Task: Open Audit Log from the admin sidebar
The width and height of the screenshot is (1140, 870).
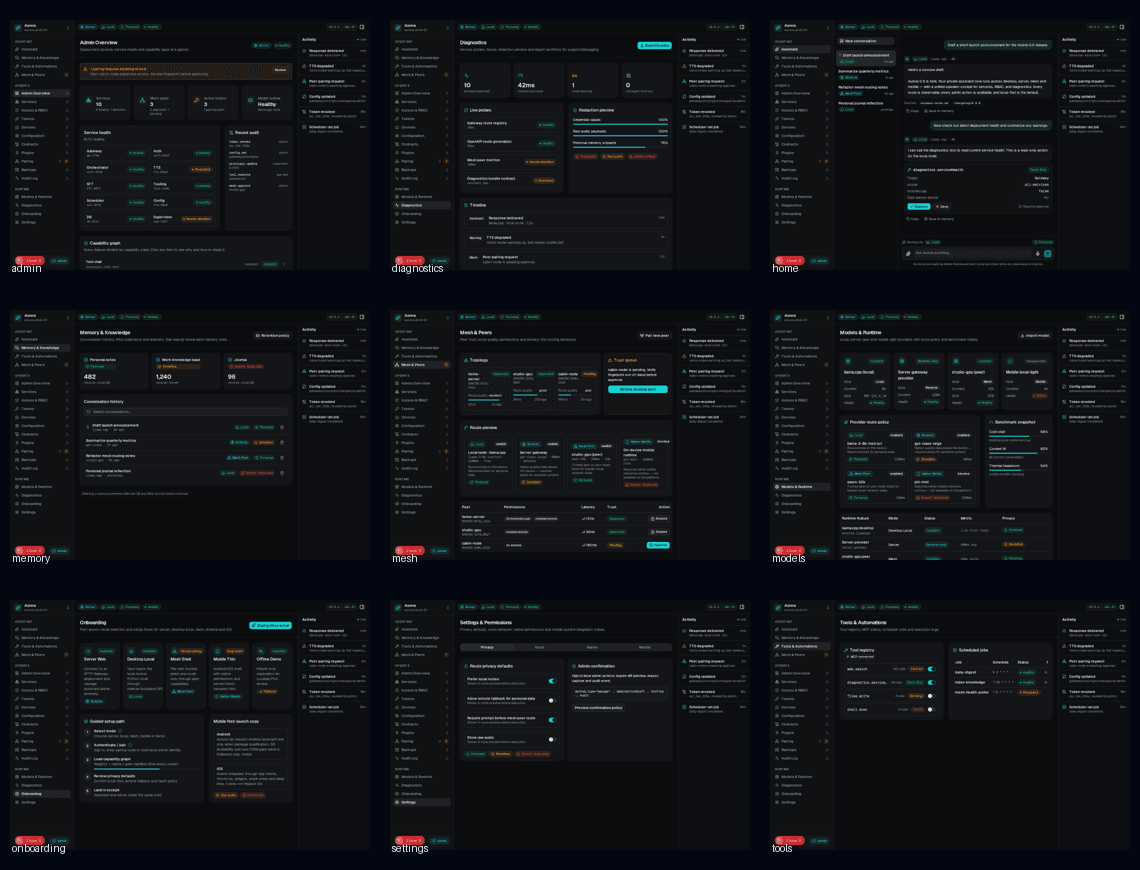Action: (42, 178)
